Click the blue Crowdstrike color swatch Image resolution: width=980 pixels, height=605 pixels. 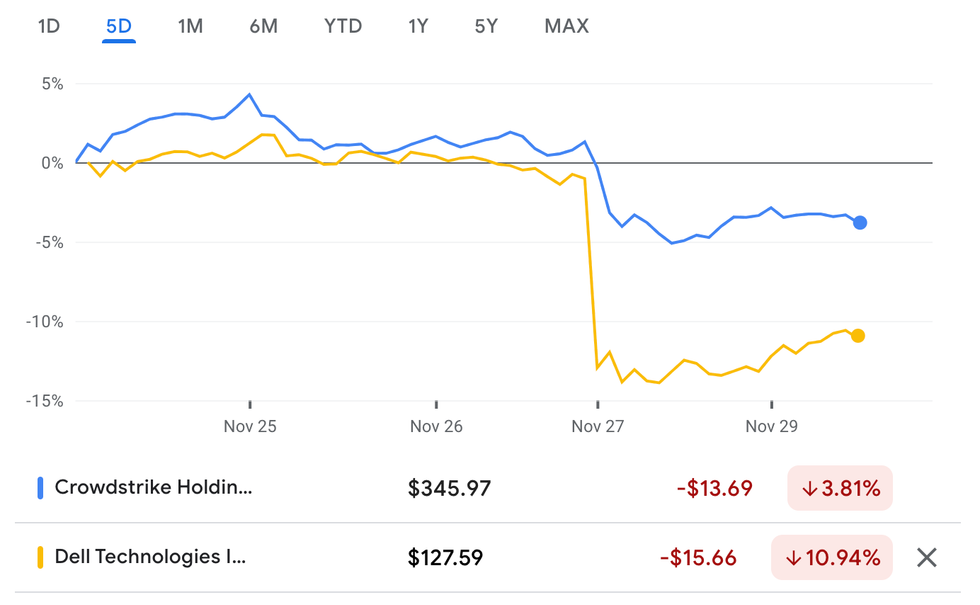coord(40,488)
